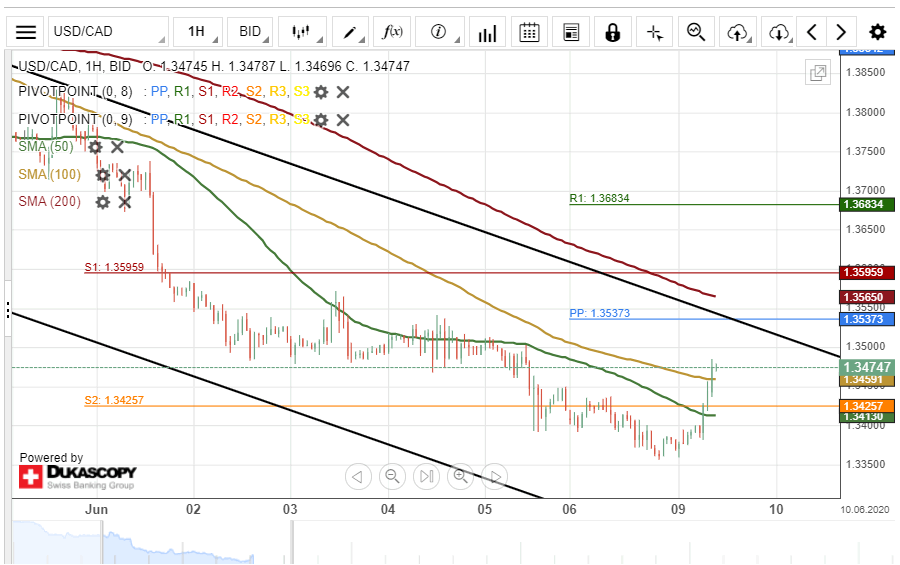Activate the crosshair cursor tool
Screen dimensions: 900x565
(655, 32)
